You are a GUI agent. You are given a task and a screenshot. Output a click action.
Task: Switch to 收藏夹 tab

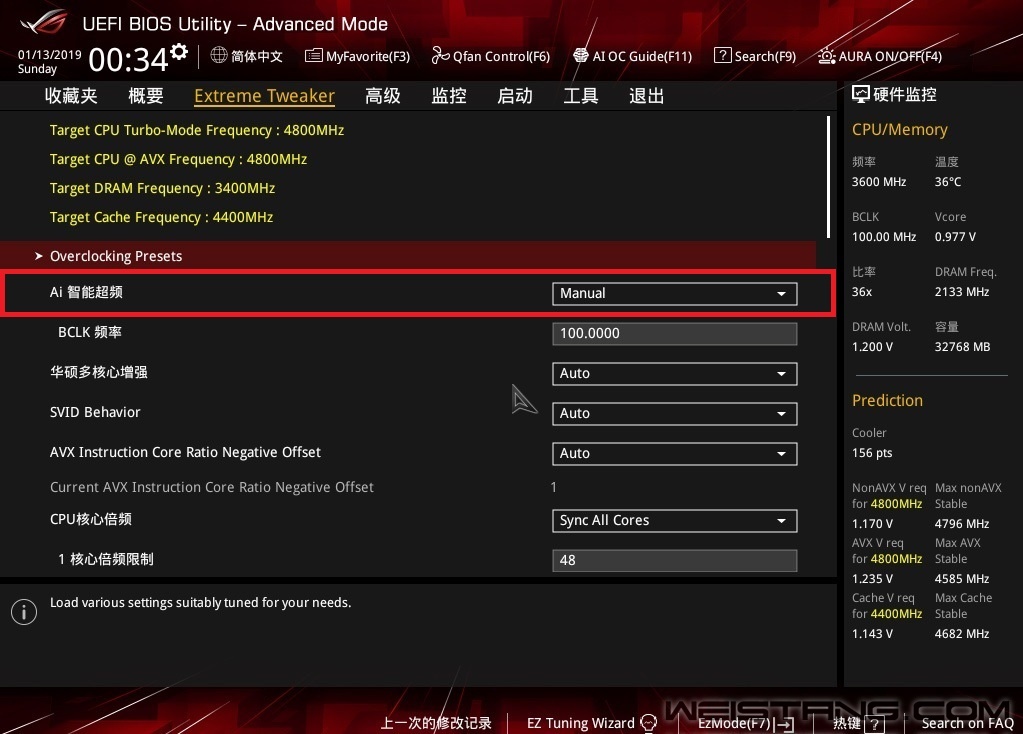[x=70, y=96]
